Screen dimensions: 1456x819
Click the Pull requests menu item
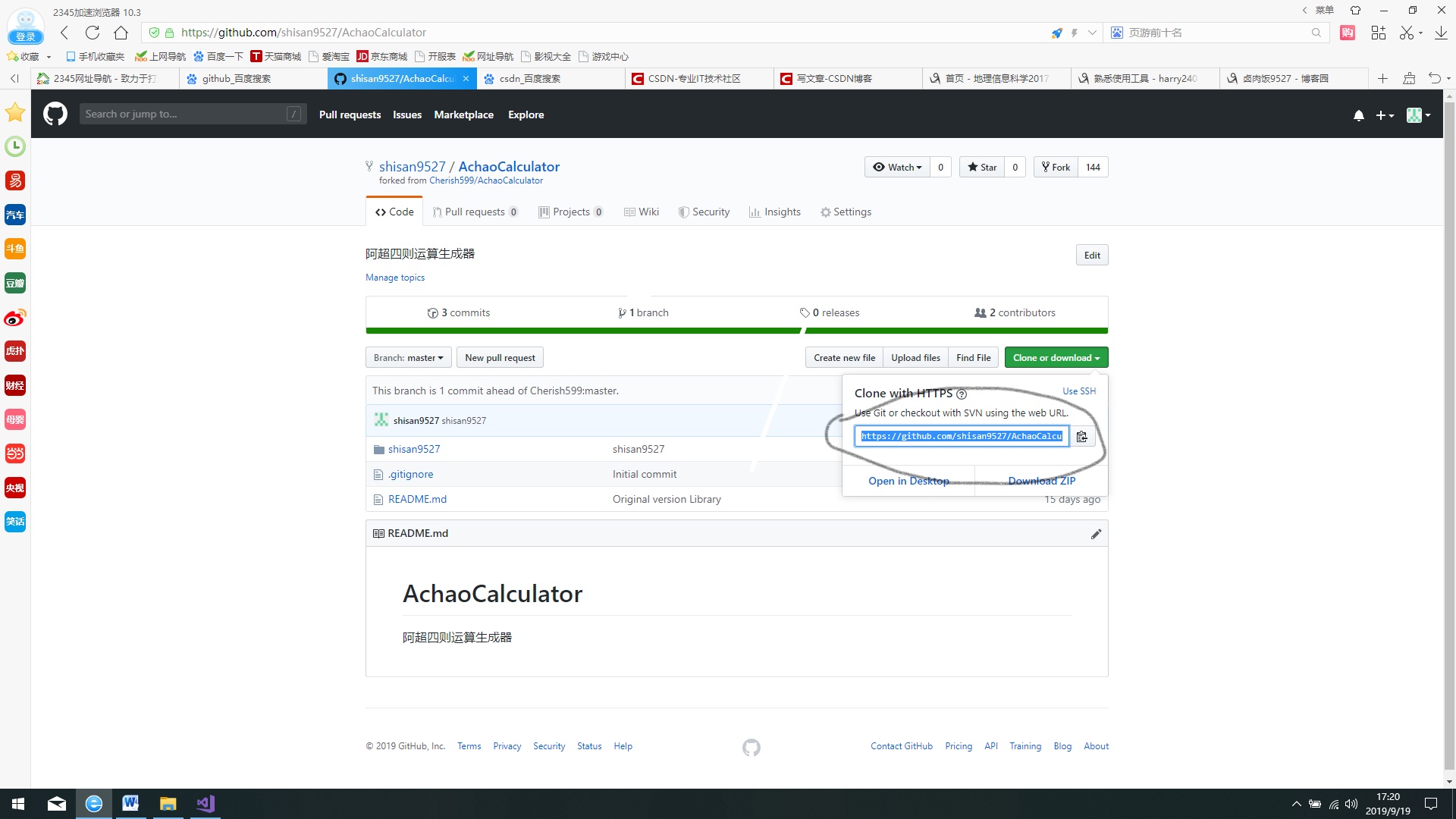pos(349,114)
